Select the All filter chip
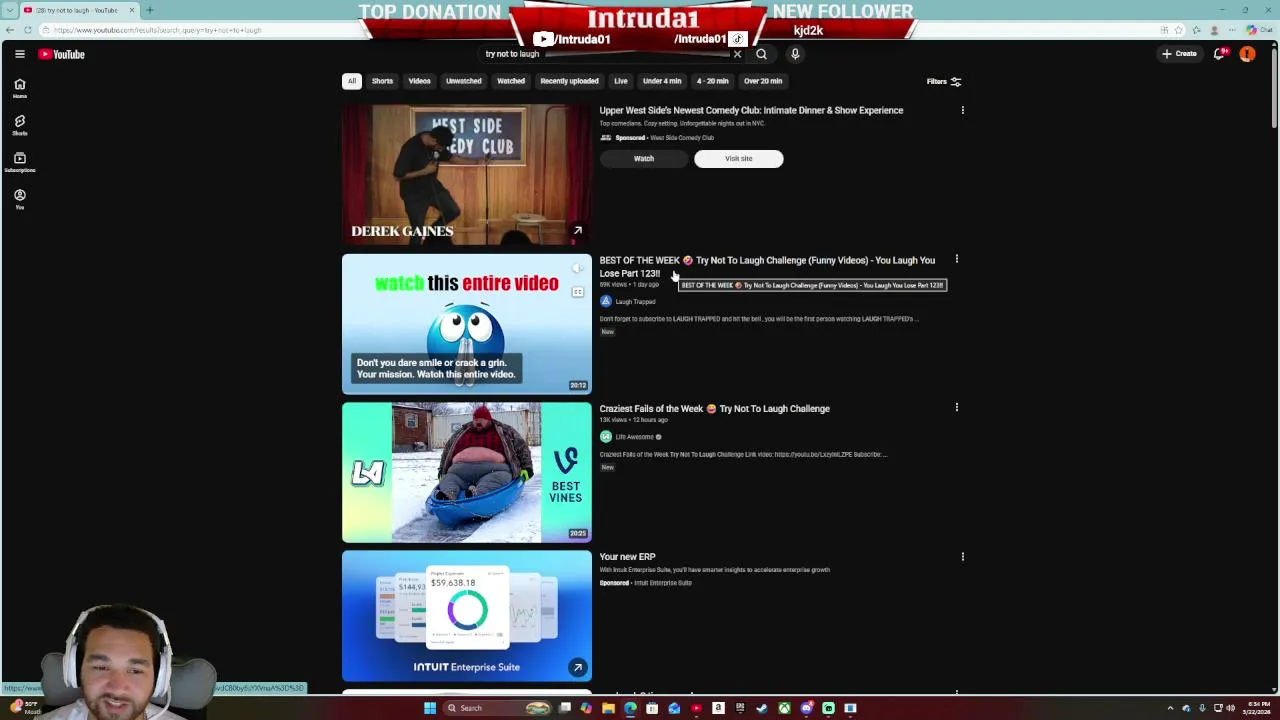The width and height of the screenshot is (1280, 720). pos(352,81)
